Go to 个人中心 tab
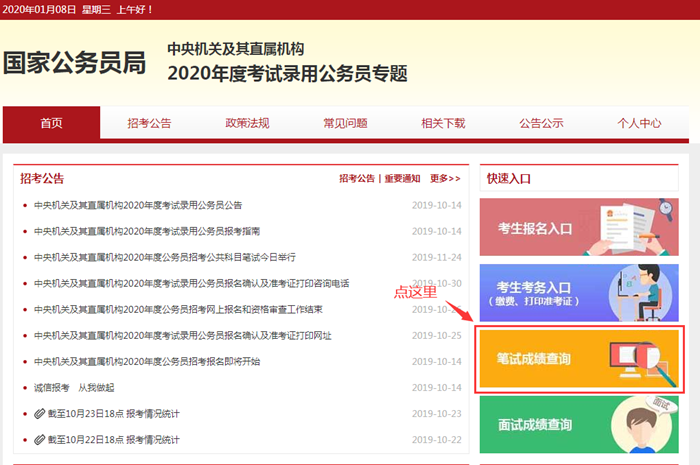The height and width of the screenshot is (465, 700). (639, 124)
